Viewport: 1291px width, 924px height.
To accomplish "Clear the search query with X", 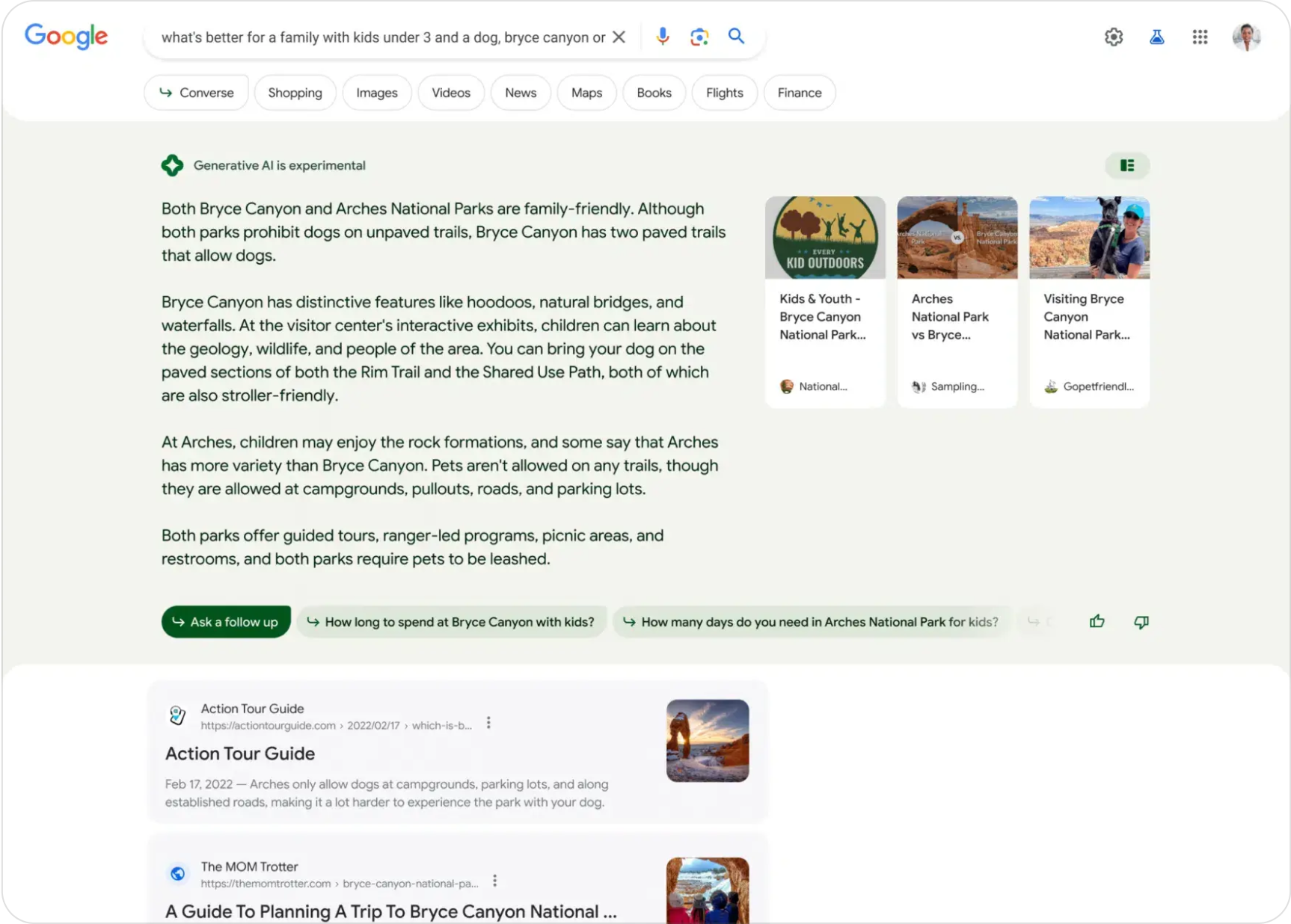I will click(619, 37).
